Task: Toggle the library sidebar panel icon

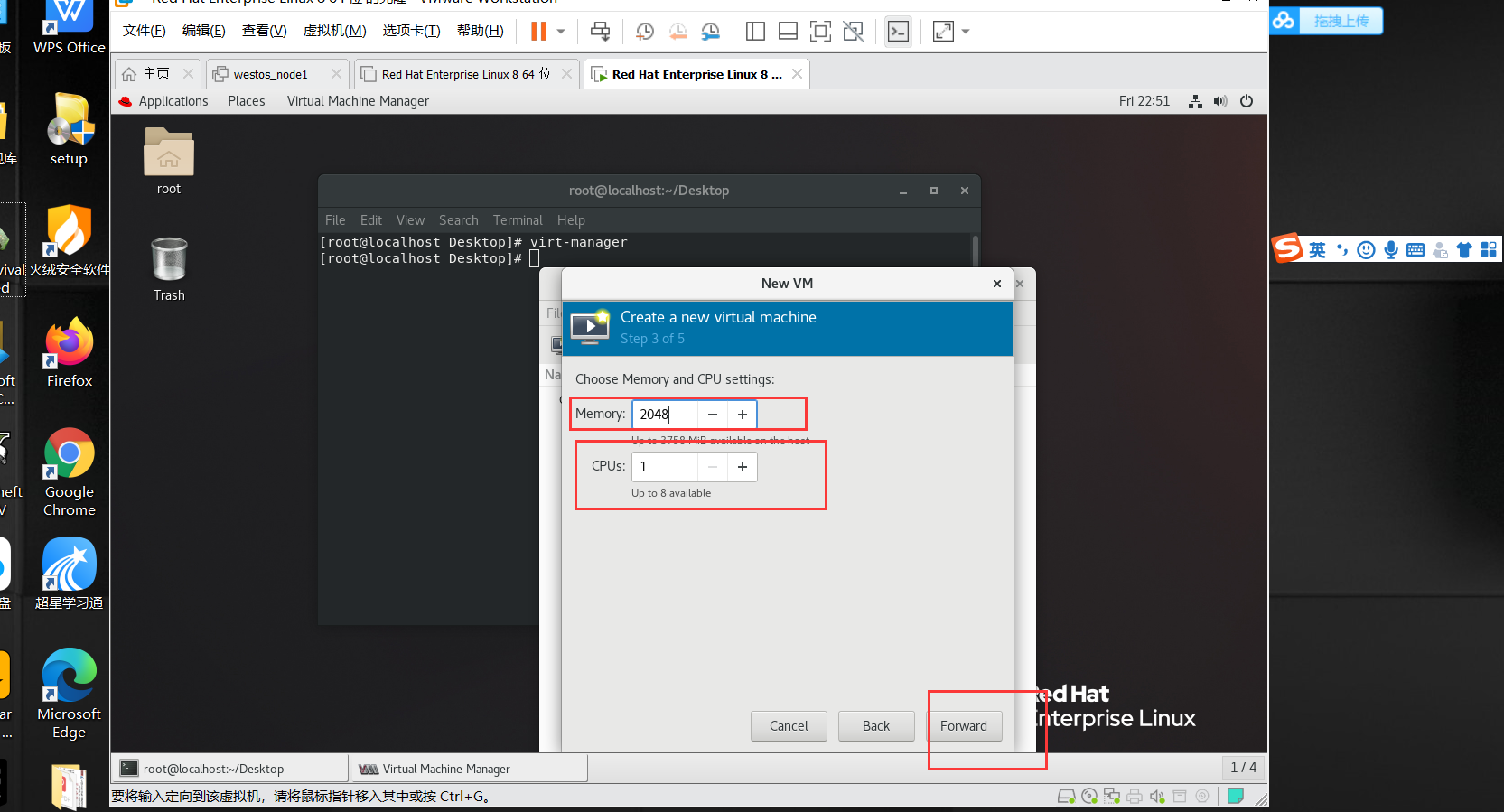Action: point(755,32)
